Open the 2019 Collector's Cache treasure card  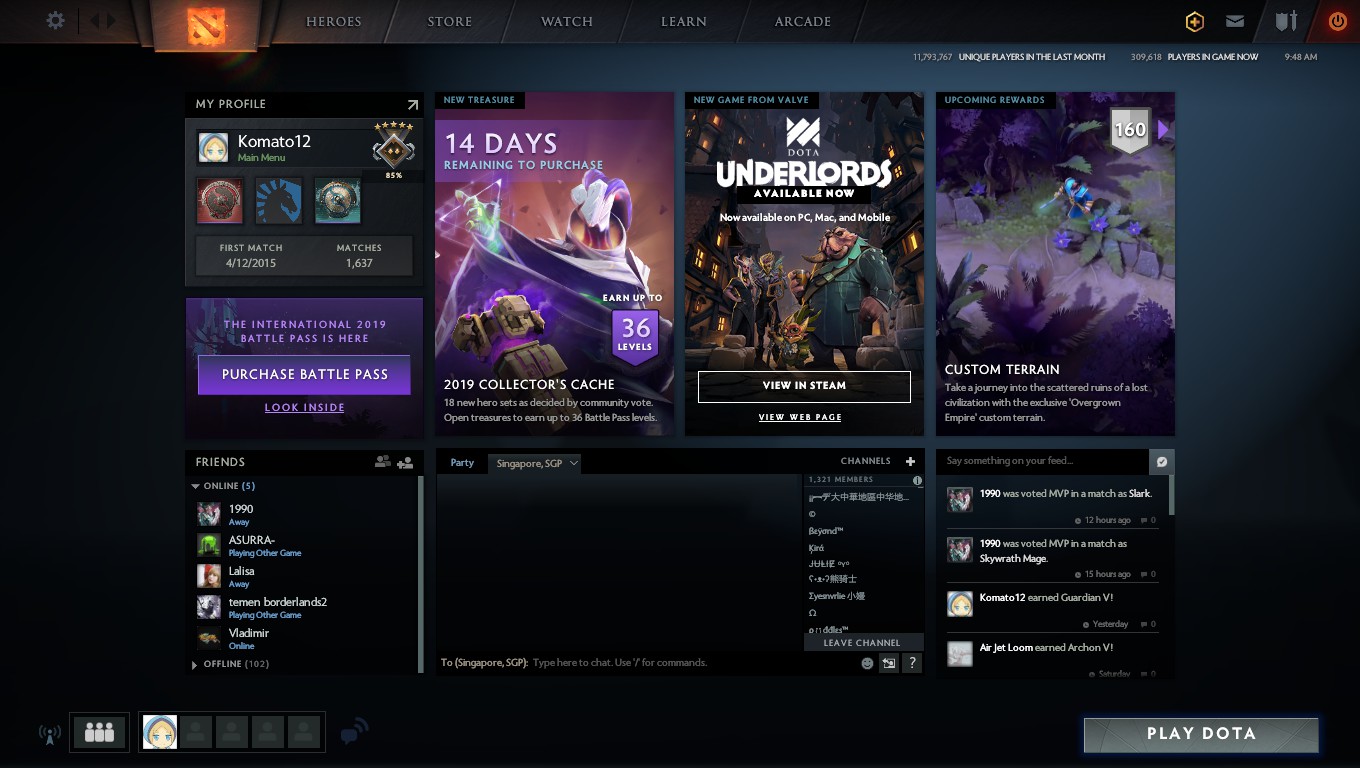(554, 264)
